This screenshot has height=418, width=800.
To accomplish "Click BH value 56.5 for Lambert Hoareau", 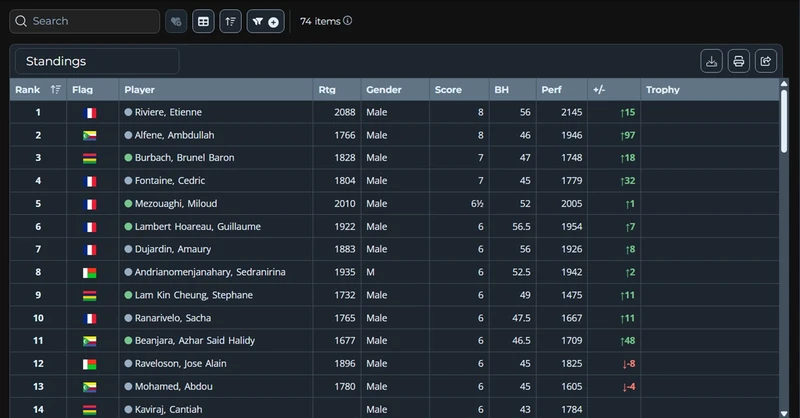I will point(521,227).
